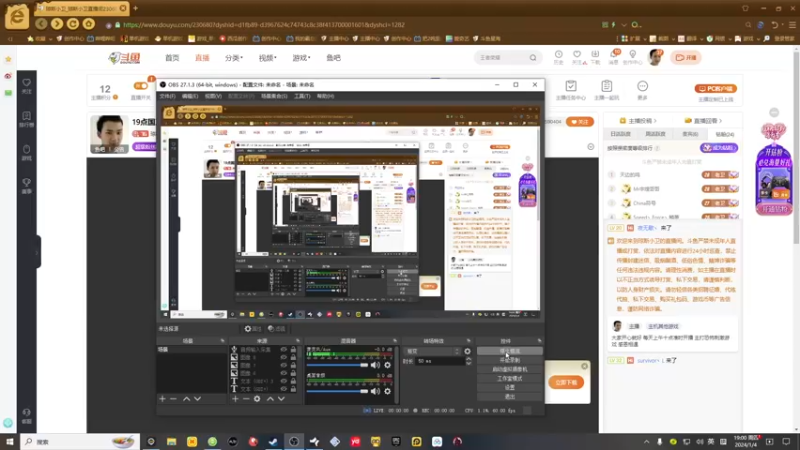This screenshot has width=800, height=450.
Task: Click 启动虚拟摄像机 virtual camera button
Action: click(x=510, y=369)
